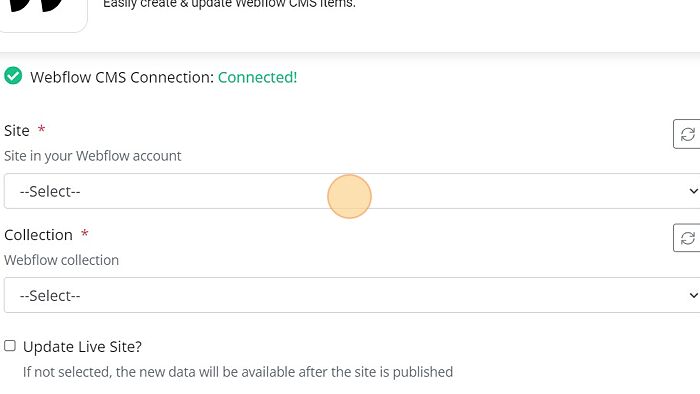The image size is (700, 394).
Task: Click the 'Site' field label
Action: pos(17,131)
